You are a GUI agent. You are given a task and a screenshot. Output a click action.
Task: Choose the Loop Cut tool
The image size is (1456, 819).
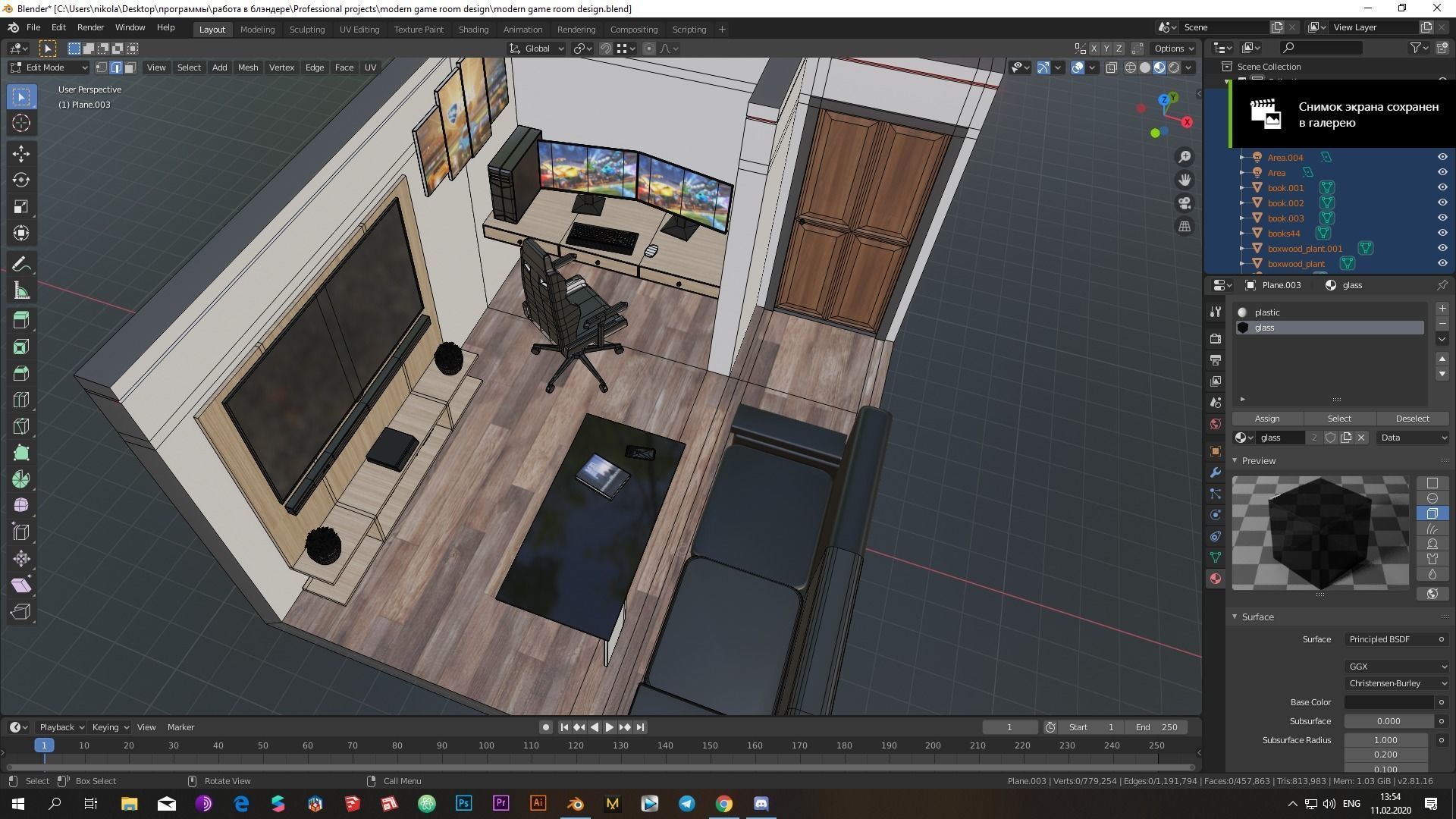tap(21, 400)
